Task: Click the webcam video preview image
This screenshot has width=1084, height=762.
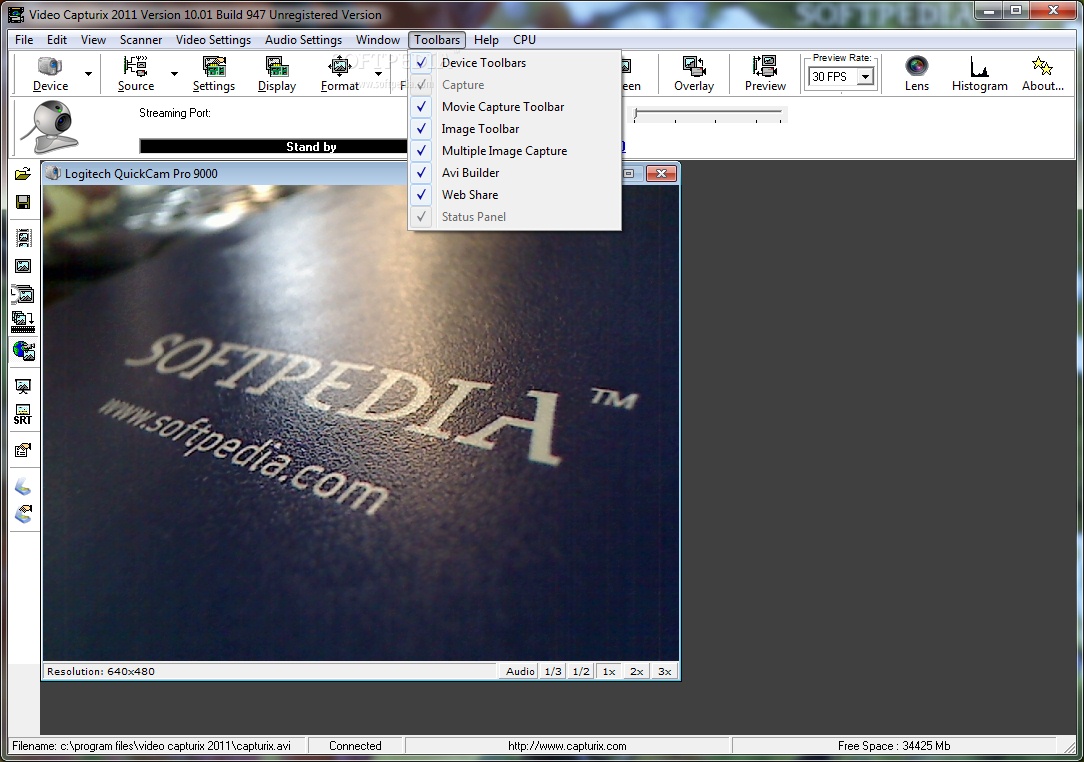Action: click(x=360, y=422)
